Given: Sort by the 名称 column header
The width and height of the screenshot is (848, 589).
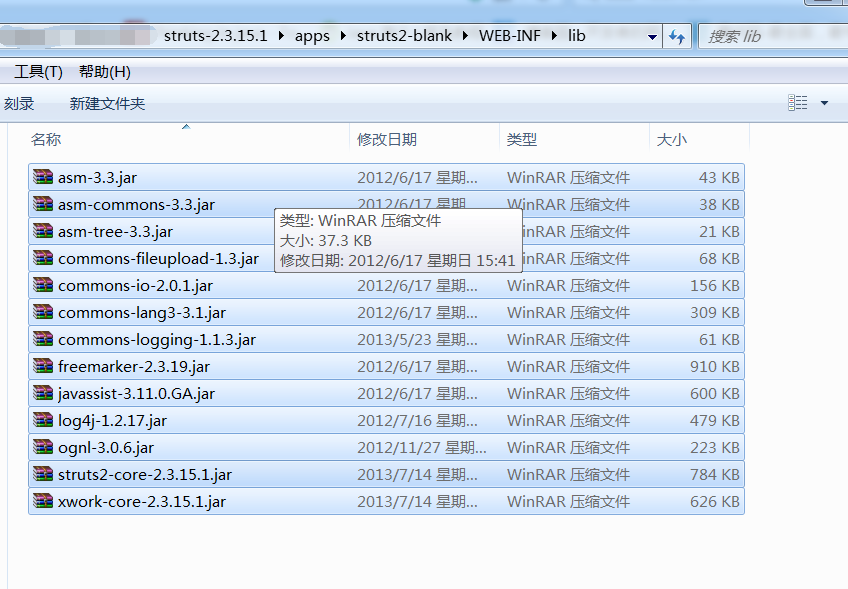Looking at the screenshot, I should coord(46,140).
